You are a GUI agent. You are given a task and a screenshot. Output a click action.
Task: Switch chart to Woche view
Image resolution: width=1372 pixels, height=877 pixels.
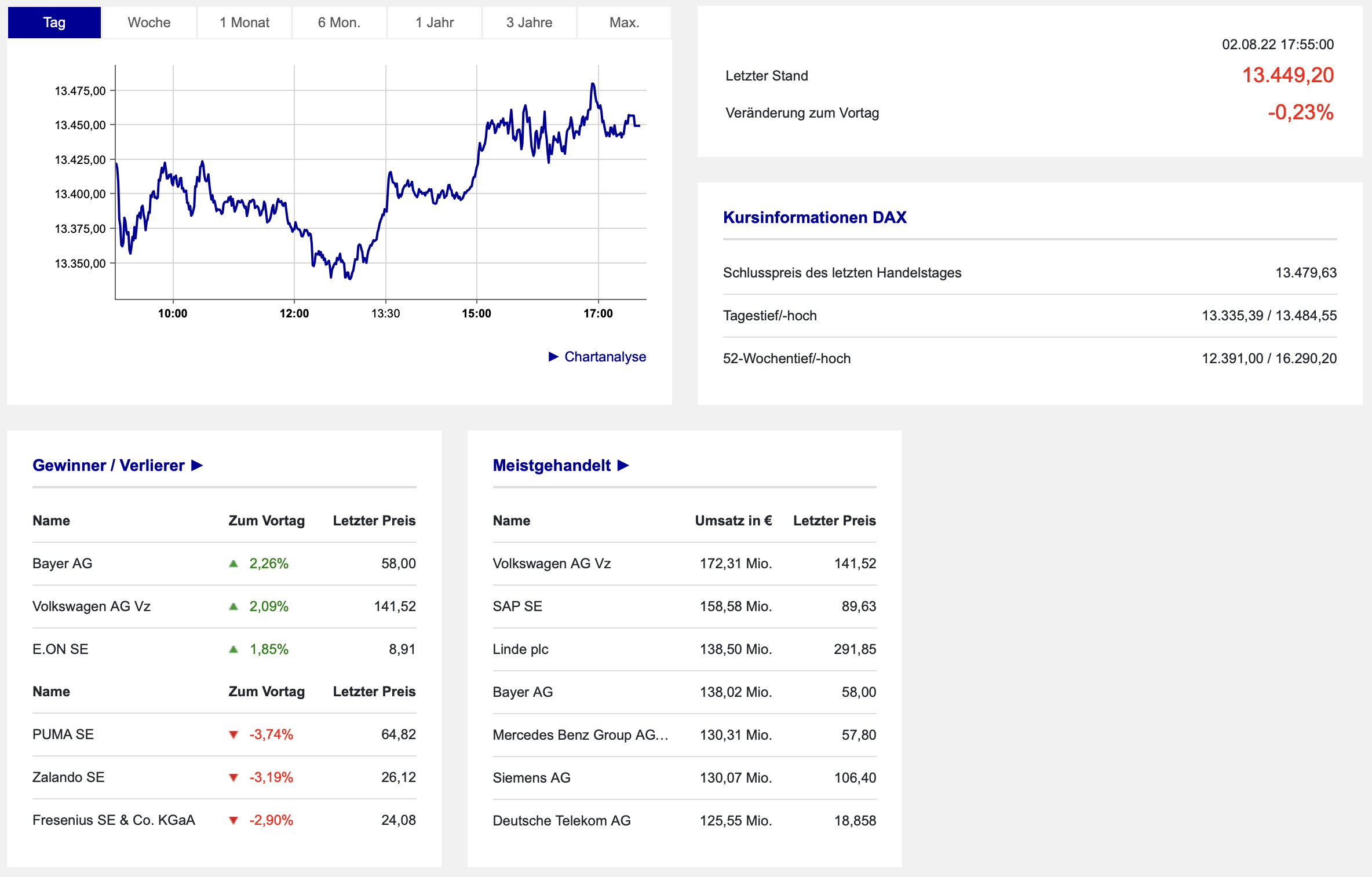click(149, 23)
